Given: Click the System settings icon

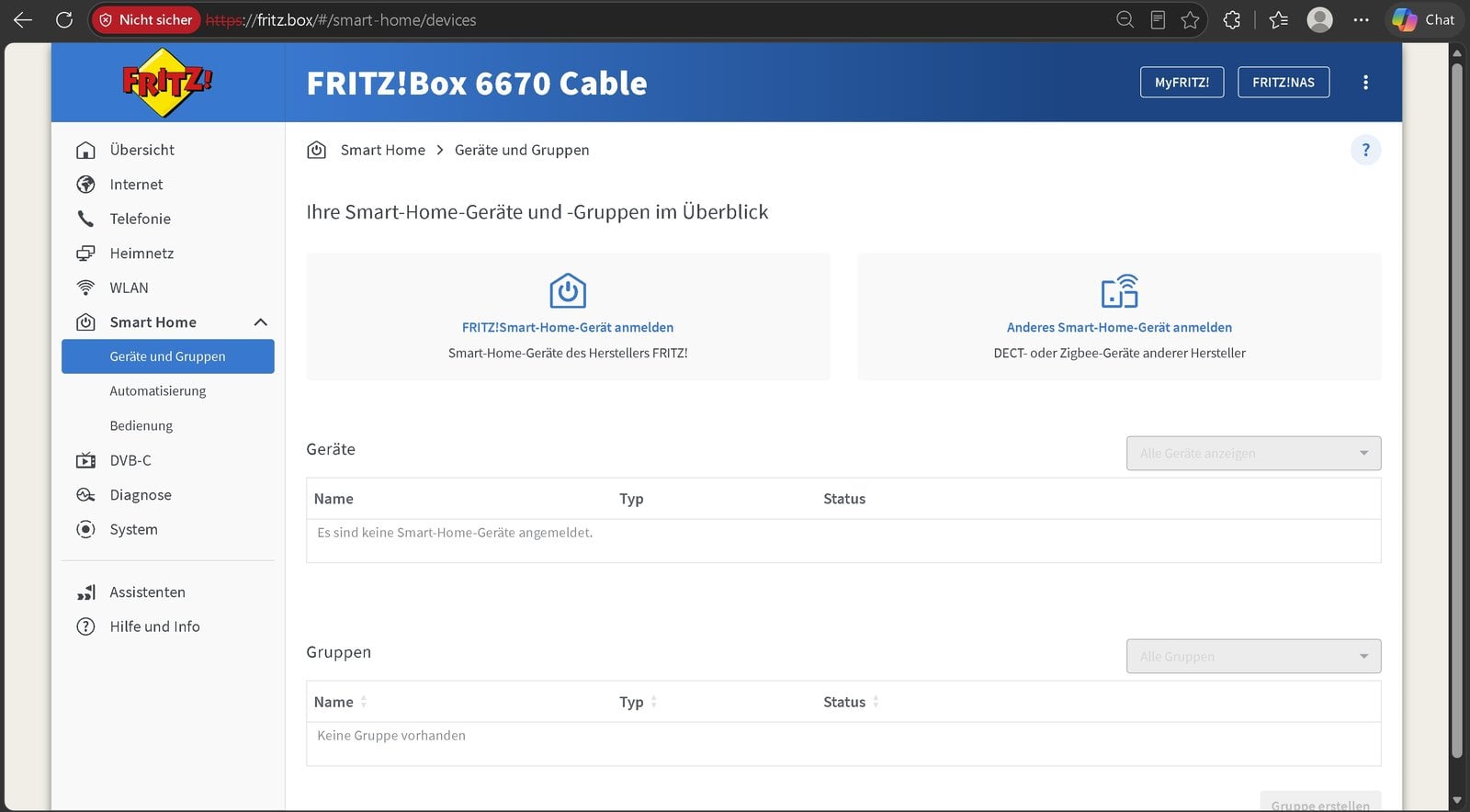Looking at the screenshot, I should point(85,529).
